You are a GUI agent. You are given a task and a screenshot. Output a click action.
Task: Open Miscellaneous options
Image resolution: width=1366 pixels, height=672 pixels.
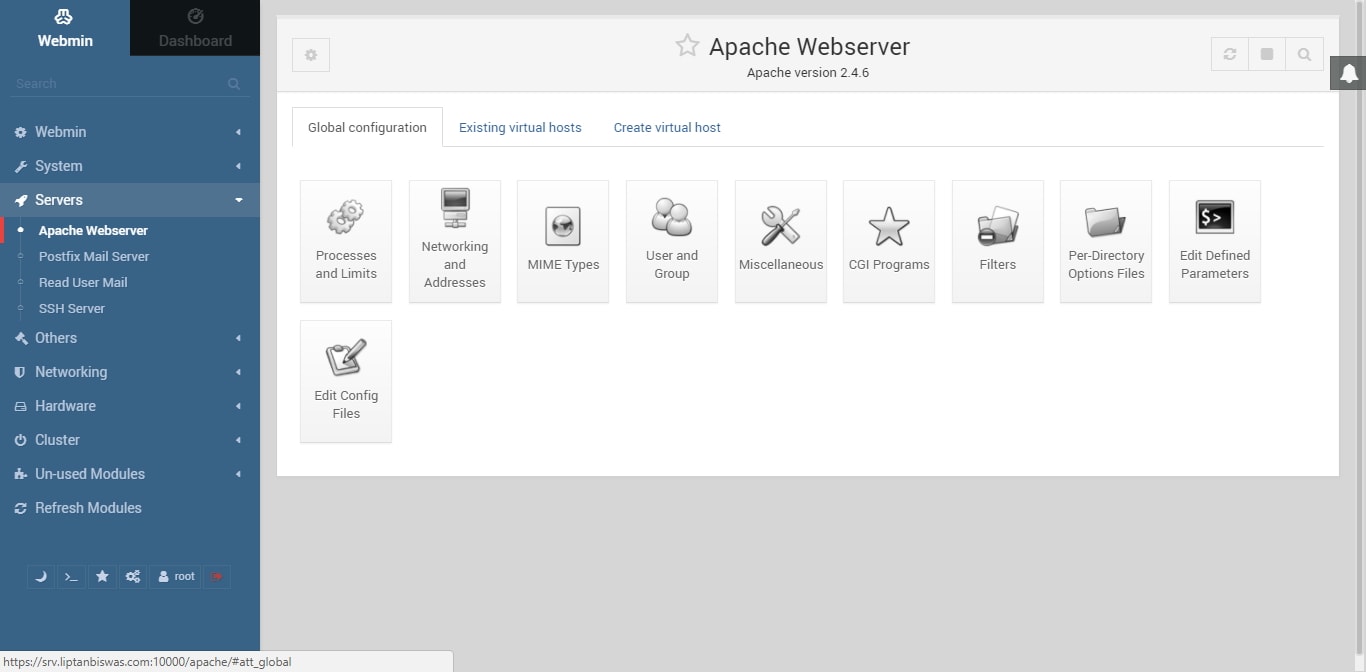[781, 241]
